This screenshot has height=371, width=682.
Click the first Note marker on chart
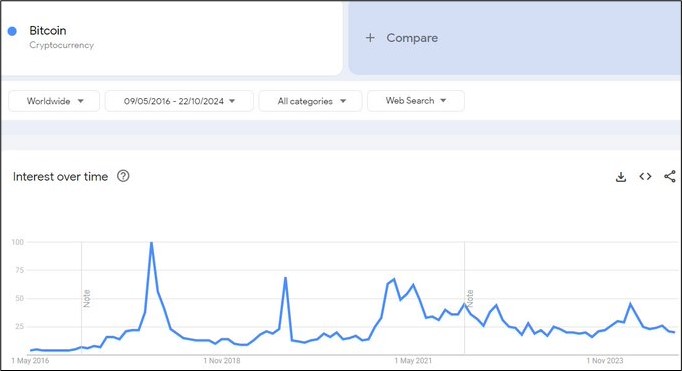pyautogui.click(x=87, y=298)
